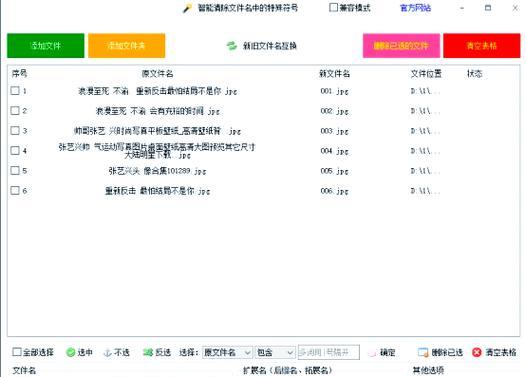526x377 pixels.
Task: Select new file name 004.jpg
Action: (334, 151)
